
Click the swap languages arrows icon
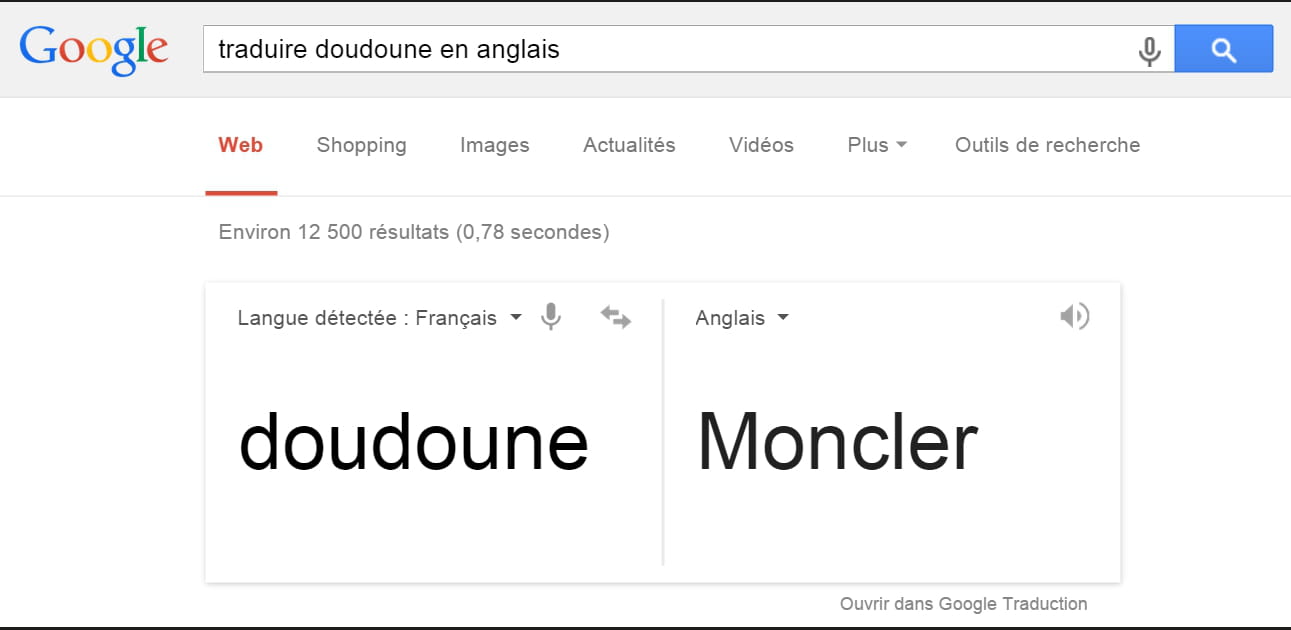(615, 317)
